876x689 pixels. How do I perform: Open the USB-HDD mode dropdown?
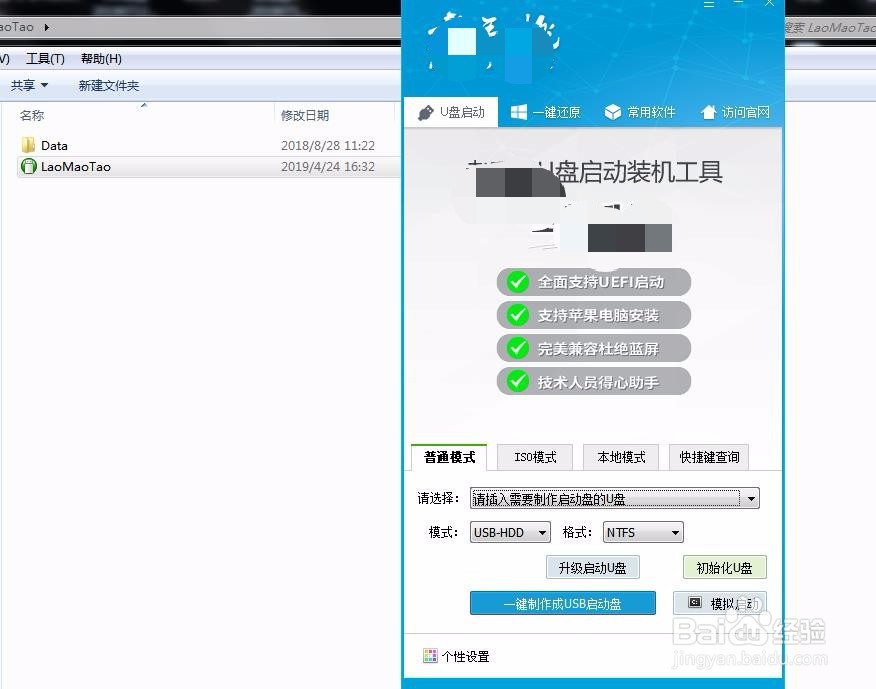(510, 533)
